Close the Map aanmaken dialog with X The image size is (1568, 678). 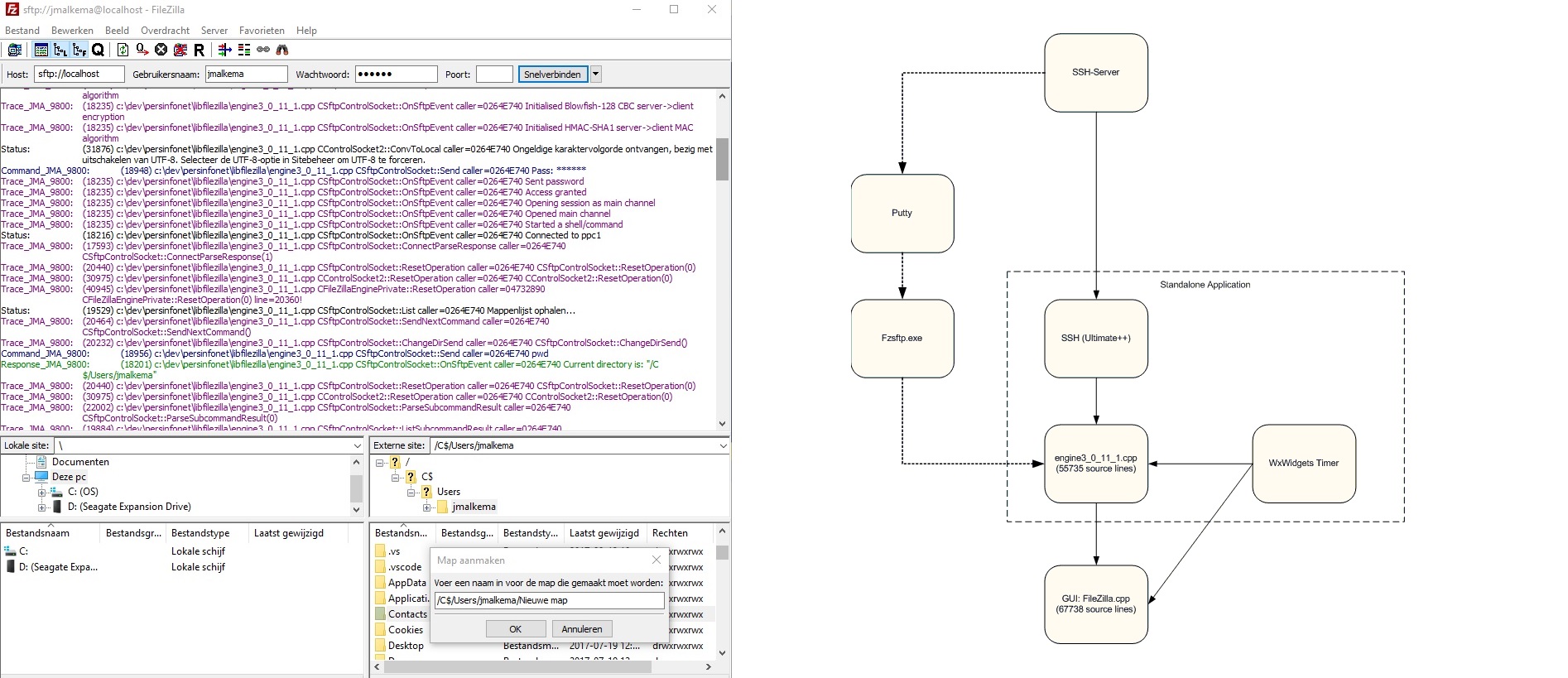tap(657, 560)
